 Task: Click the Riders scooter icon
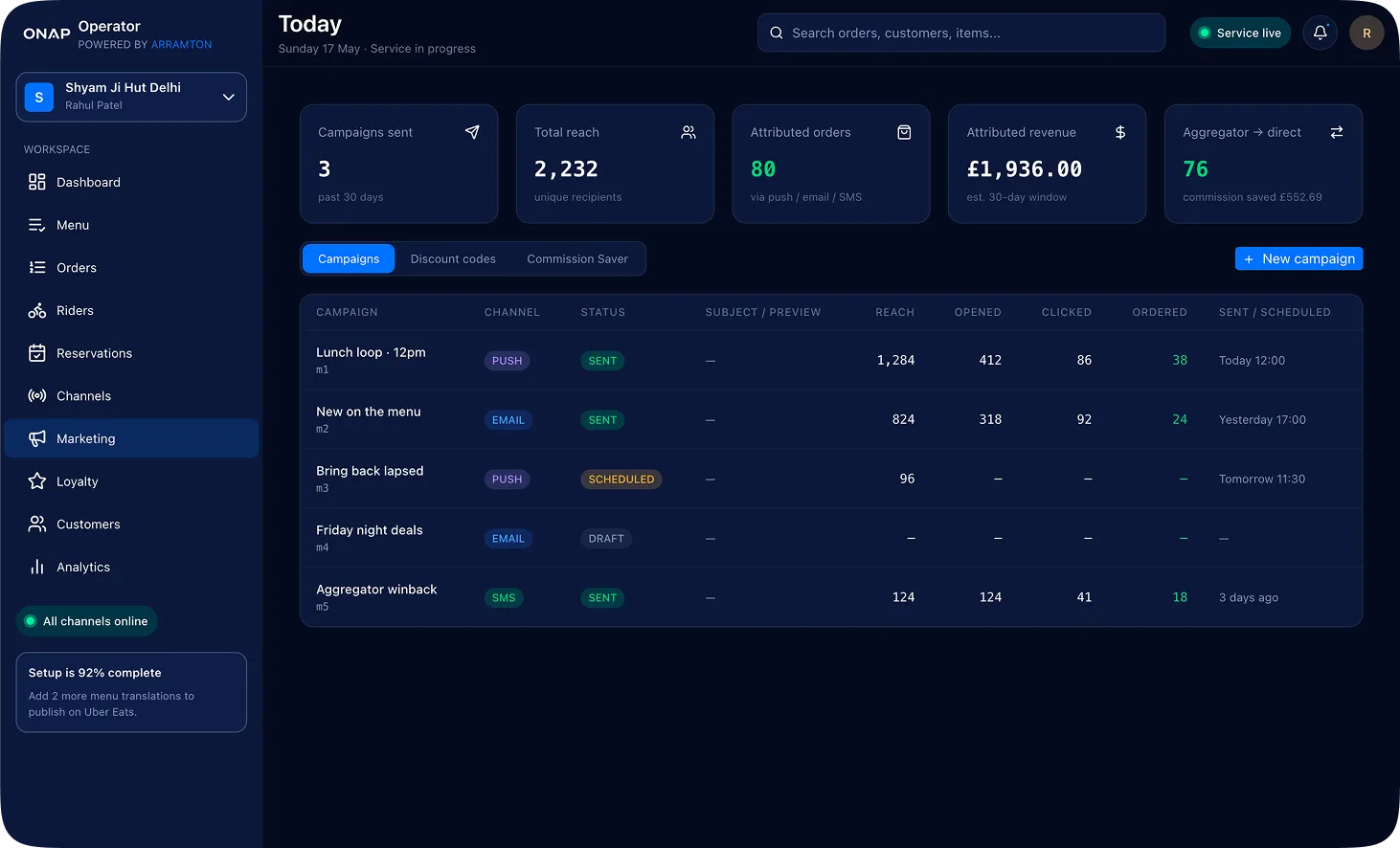coord(37,310)
